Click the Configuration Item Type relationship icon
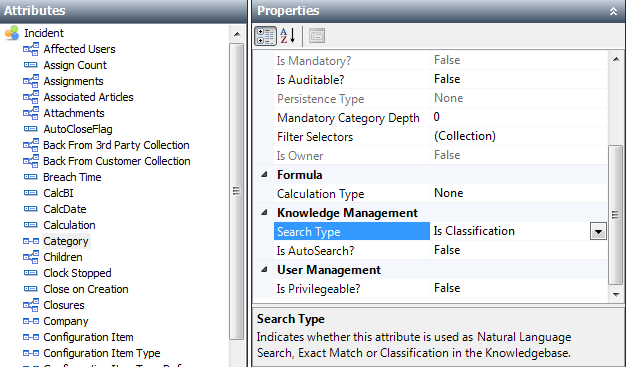Viewport: 626px width, 367px height. coord(31,353)
